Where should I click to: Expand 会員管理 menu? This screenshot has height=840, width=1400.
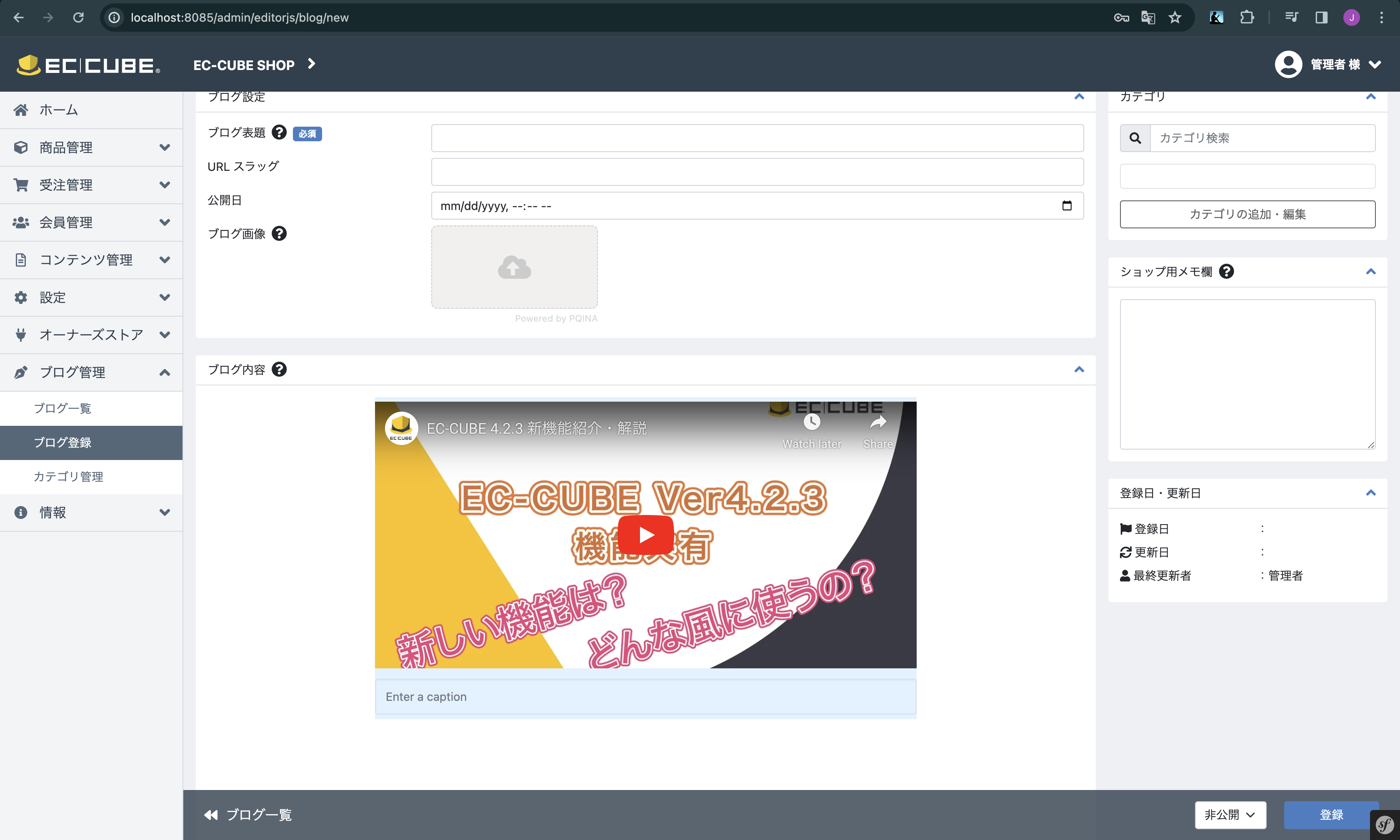pos(91,222)
